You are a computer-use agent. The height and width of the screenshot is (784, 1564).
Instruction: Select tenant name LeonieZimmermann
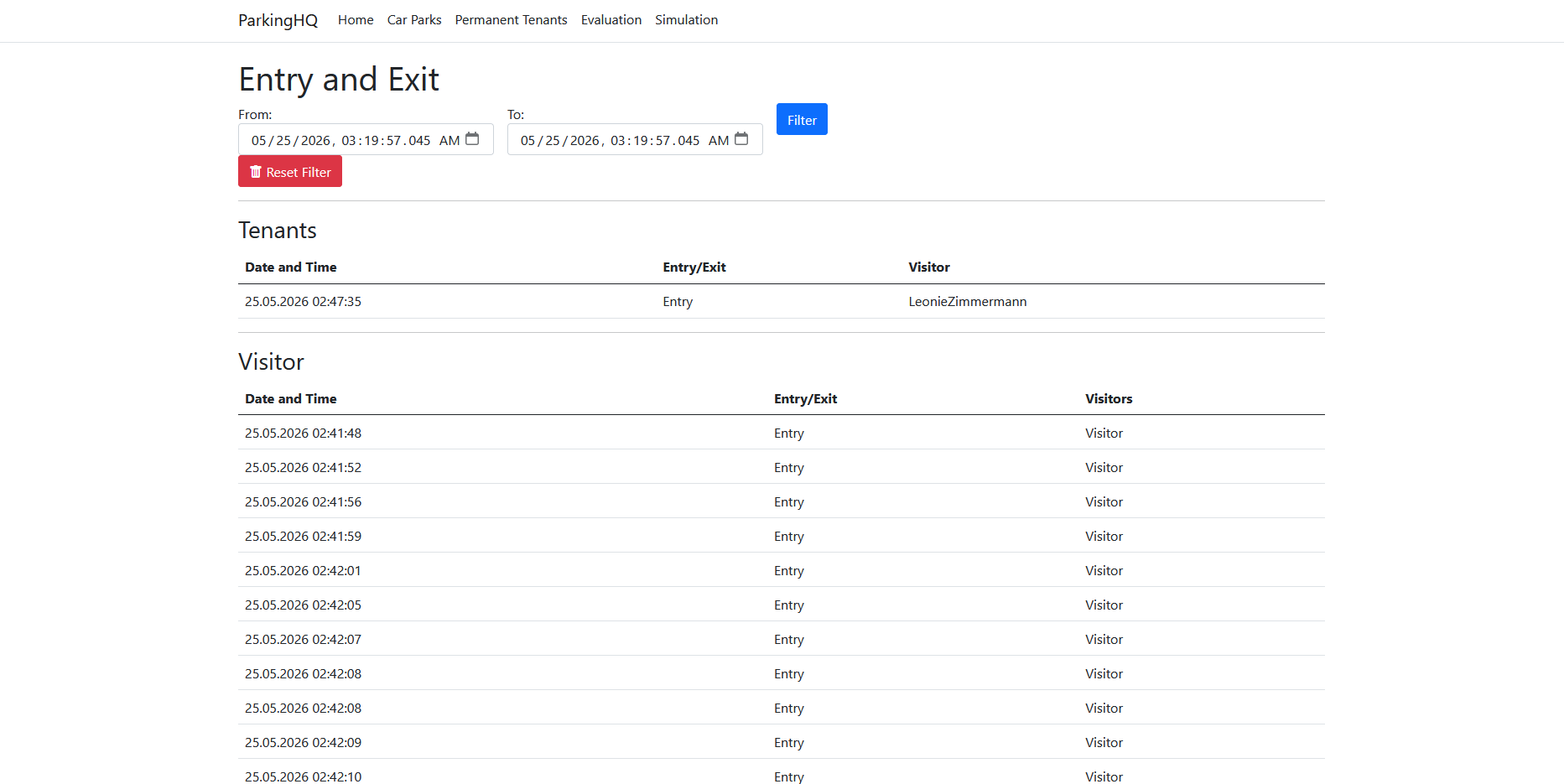click(x=968, y=302)
